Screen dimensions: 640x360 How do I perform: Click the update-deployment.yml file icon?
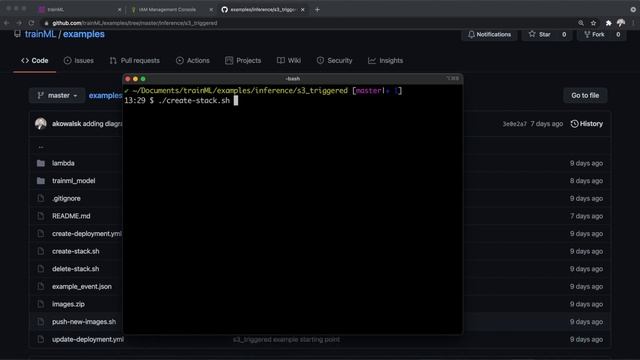[x=41, y=339]
